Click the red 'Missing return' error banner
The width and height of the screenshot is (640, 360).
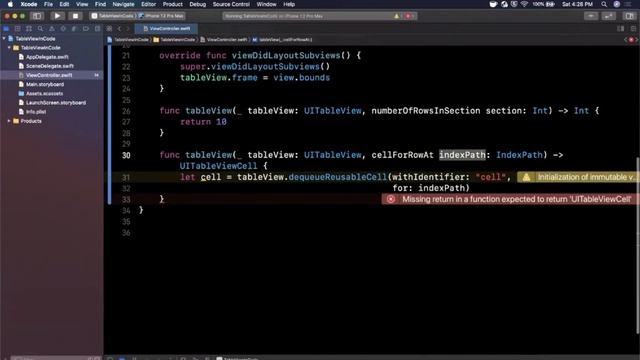[x=511, y=199]
